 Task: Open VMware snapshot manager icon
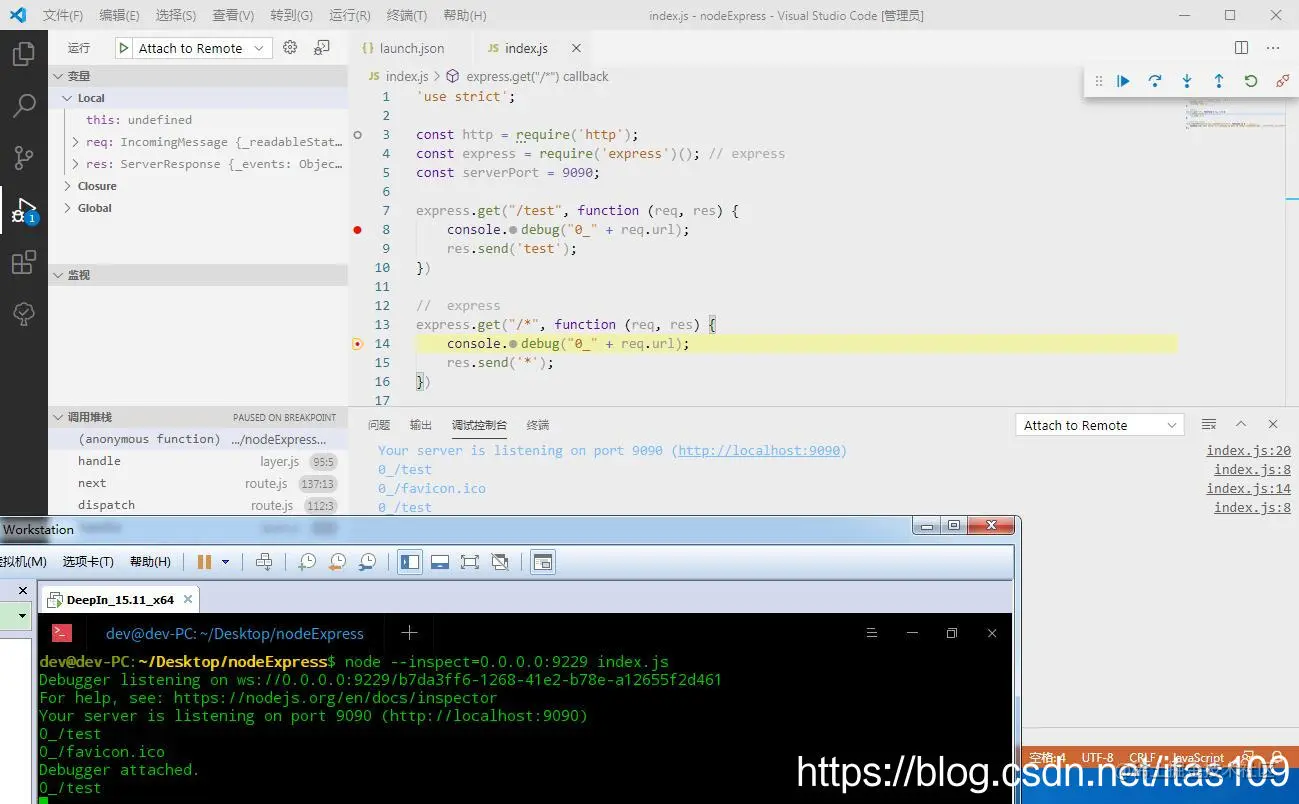[x=368, y=562]
